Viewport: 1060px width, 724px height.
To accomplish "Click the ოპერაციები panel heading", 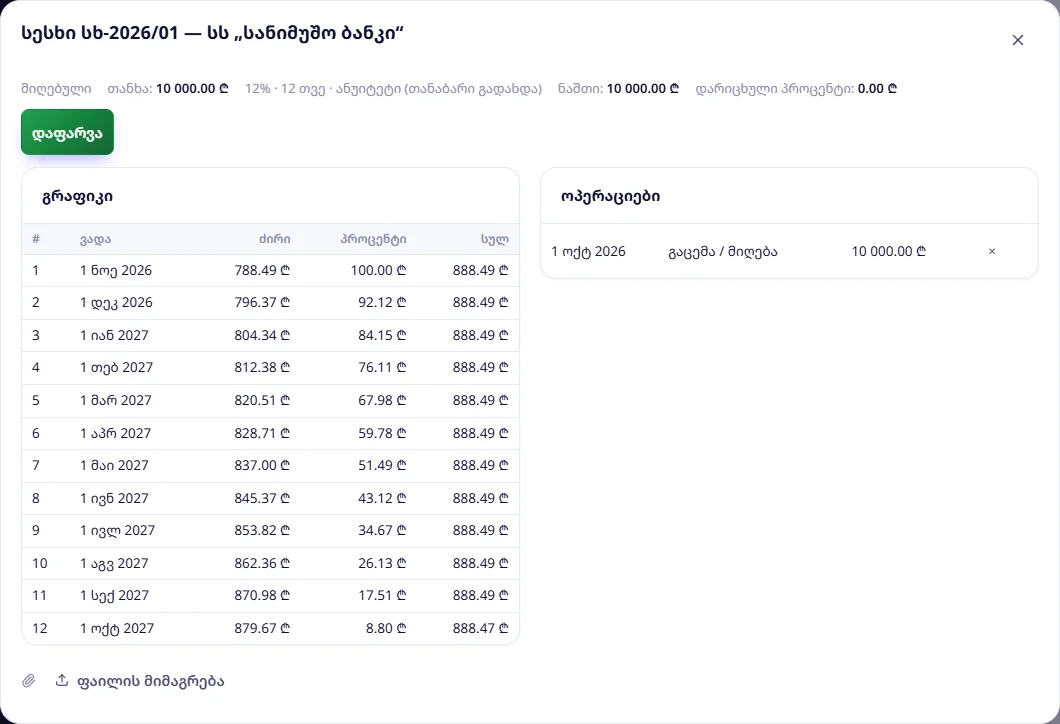I will point(610,197).
